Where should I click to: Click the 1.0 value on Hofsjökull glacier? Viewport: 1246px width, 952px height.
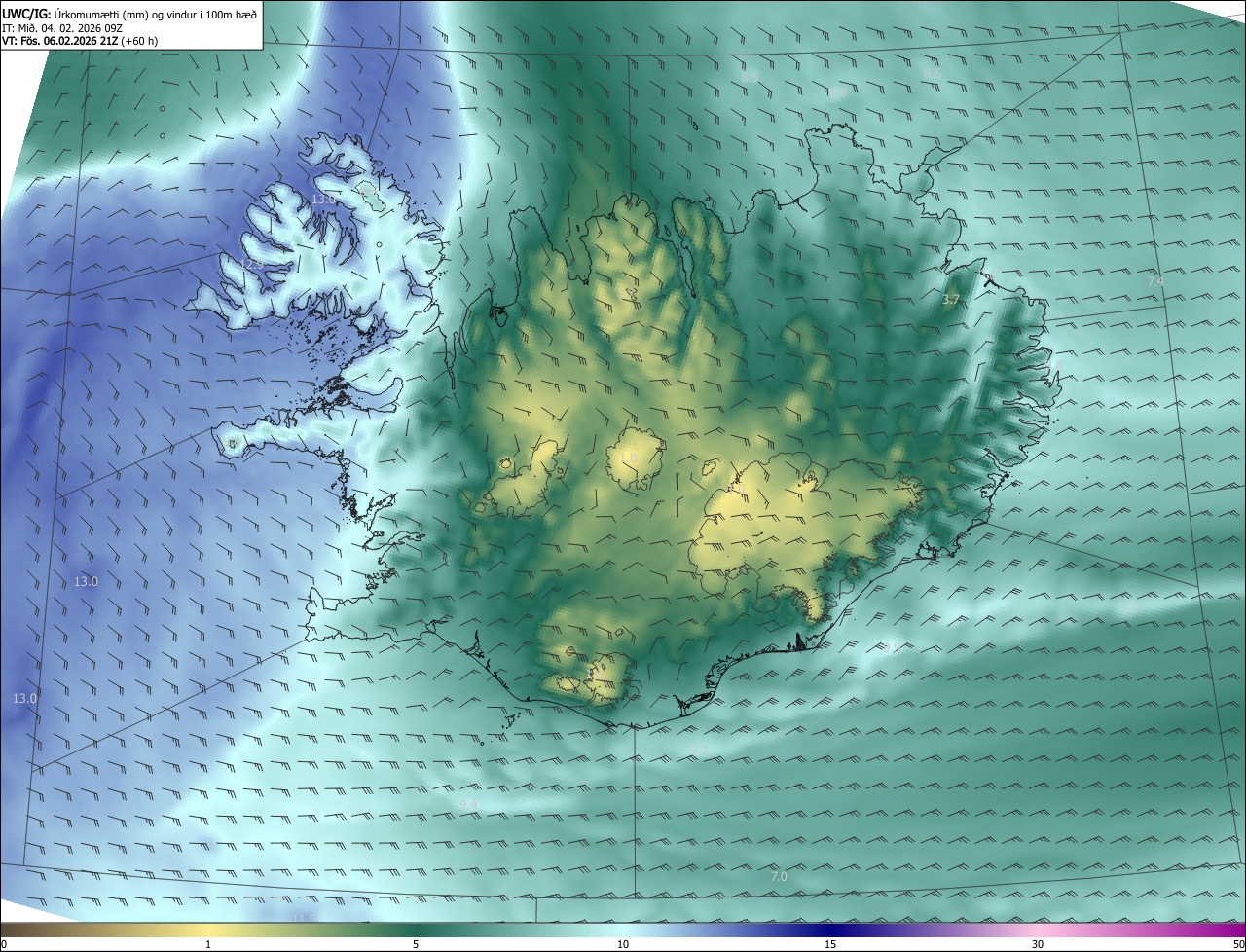(x=629, y=458)
